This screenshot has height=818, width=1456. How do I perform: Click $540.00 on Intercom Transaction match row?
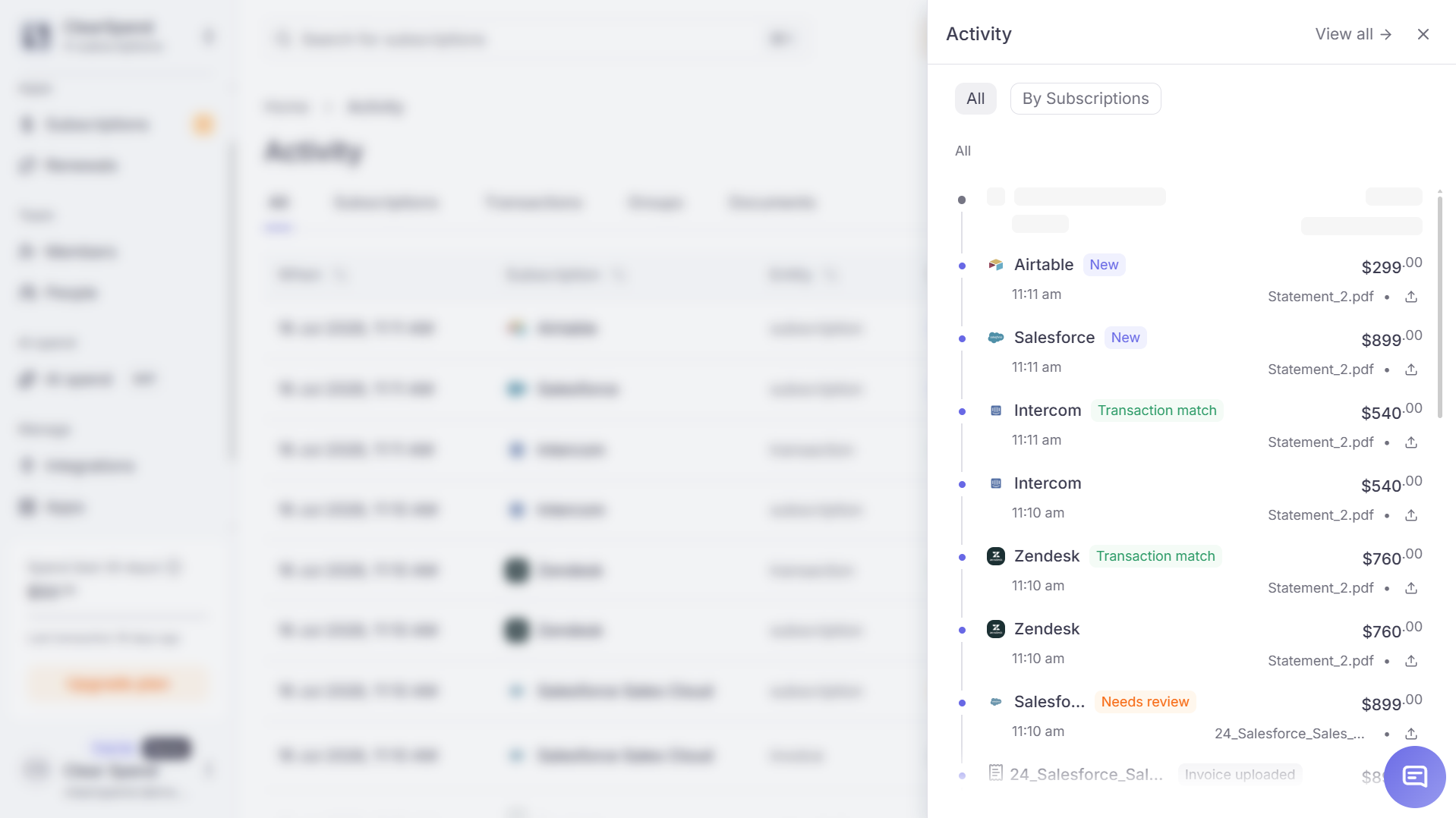[x=1391, y=411]
